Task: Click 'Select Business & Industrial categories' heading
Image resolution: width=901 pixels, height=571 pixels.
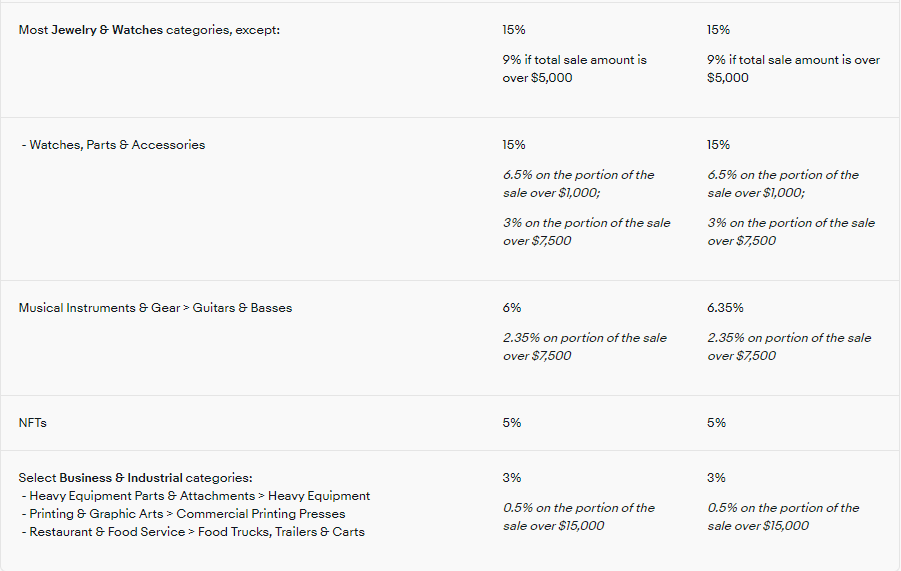Action: tap(135, 478)
